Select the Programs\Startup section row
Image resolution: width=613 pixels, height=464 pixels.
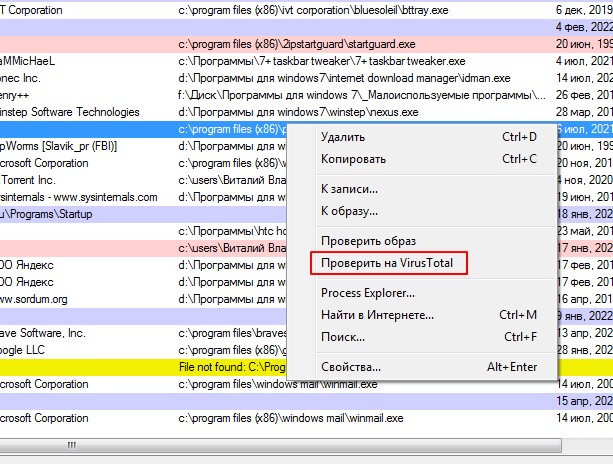tap(143, 214)
